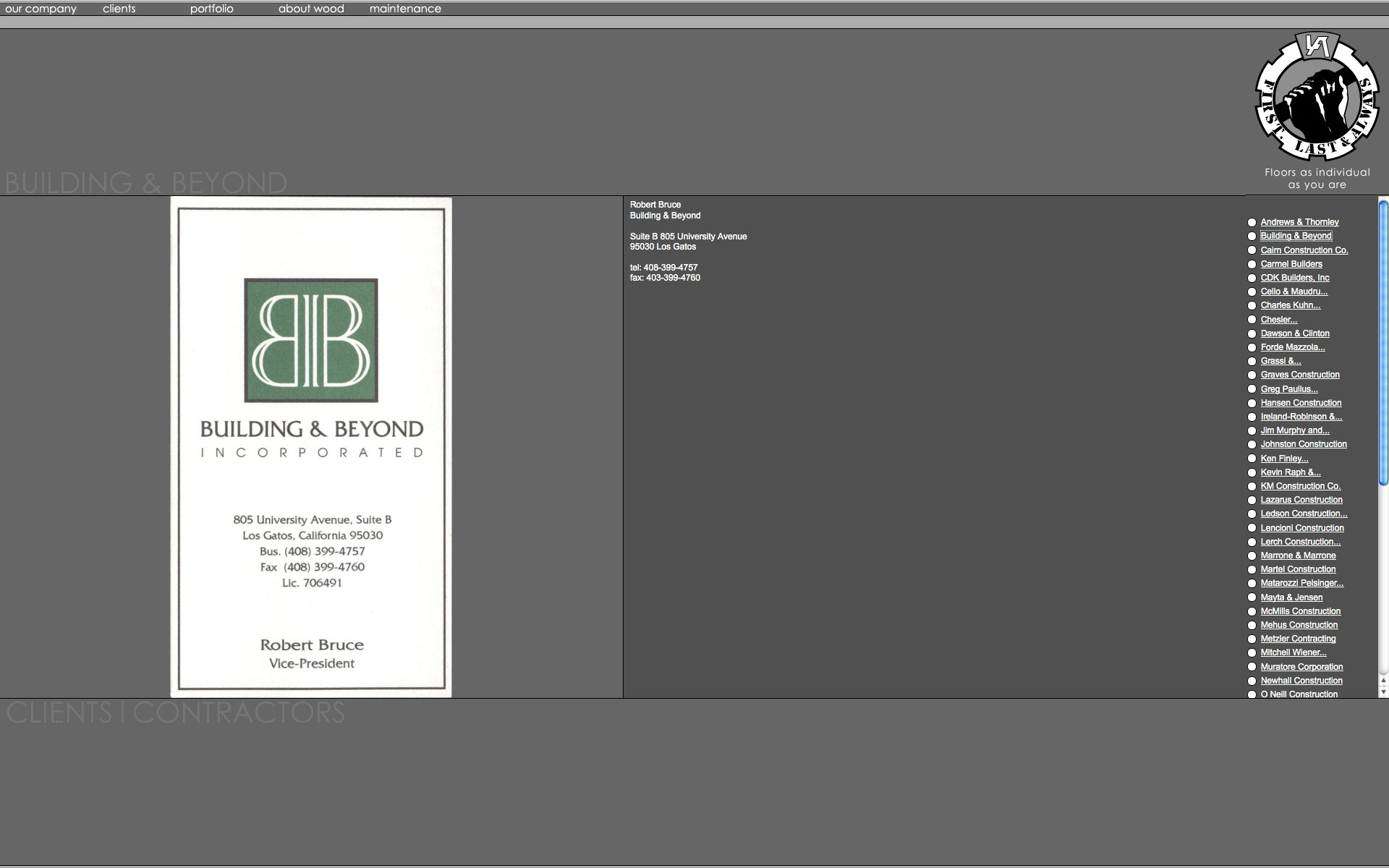
Task: Open the Muratore Corporation link
Action: [x=1301, y=667]
